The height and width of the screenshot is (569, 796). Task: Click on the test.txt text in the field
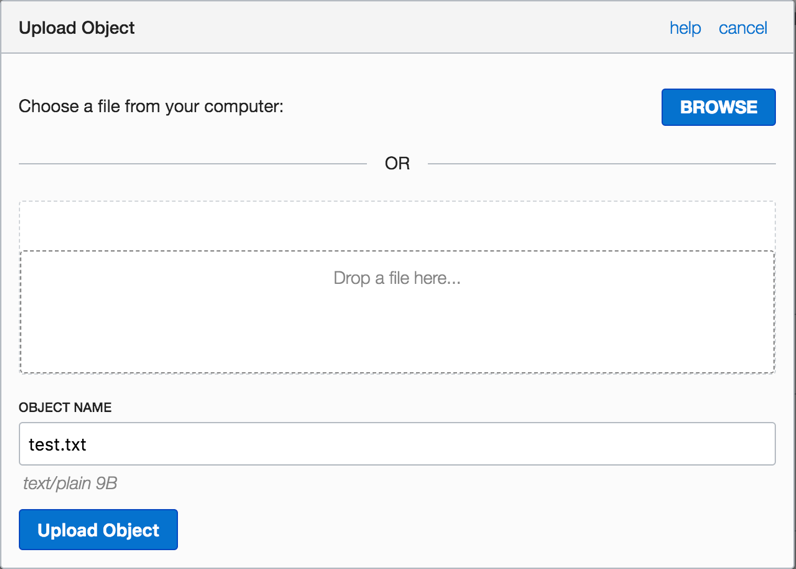point(58,444)
